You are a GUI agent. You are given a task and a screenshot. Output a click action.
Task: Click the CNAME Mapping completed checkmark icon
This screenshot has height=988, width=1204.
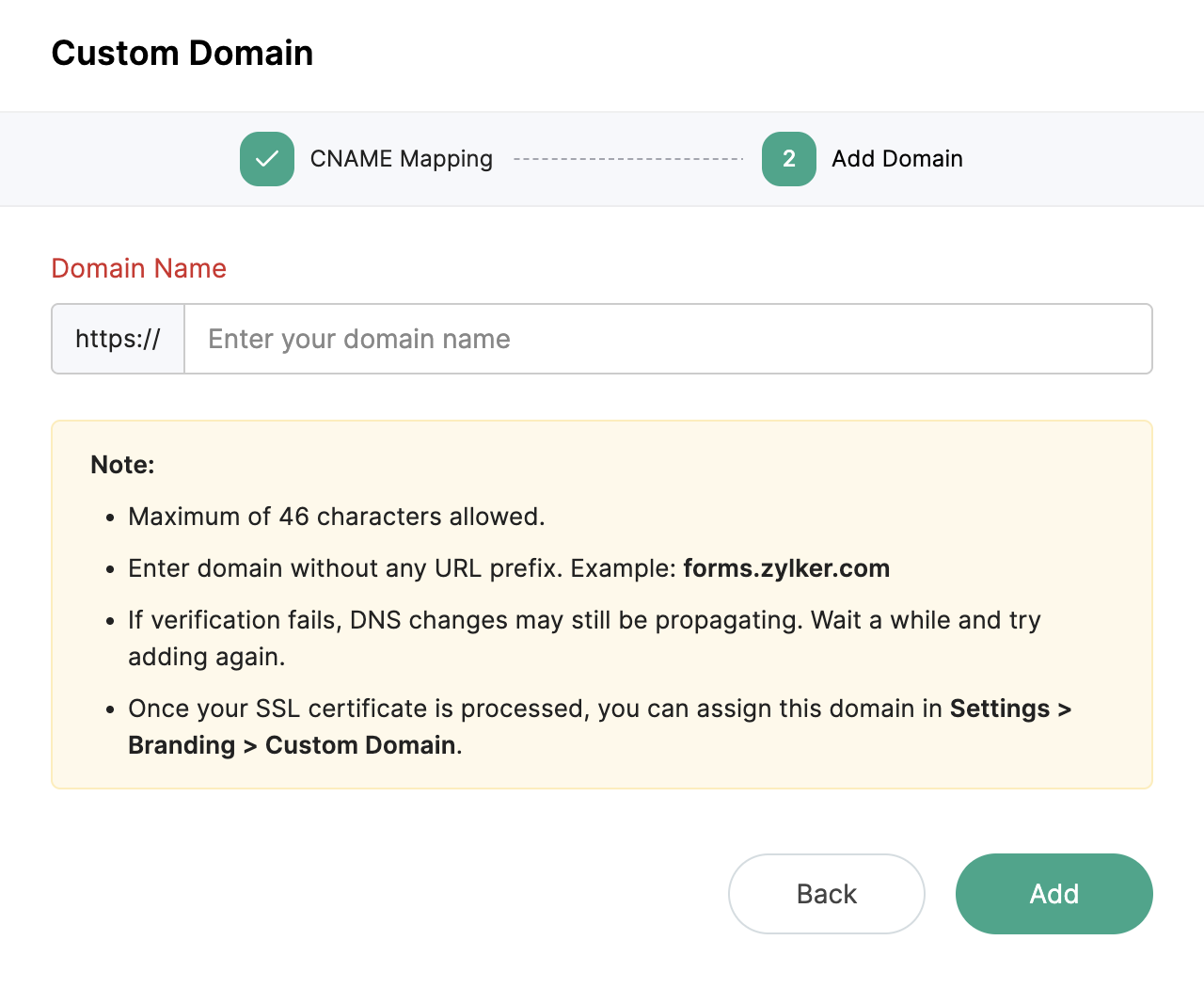click(x=267, y=159)
